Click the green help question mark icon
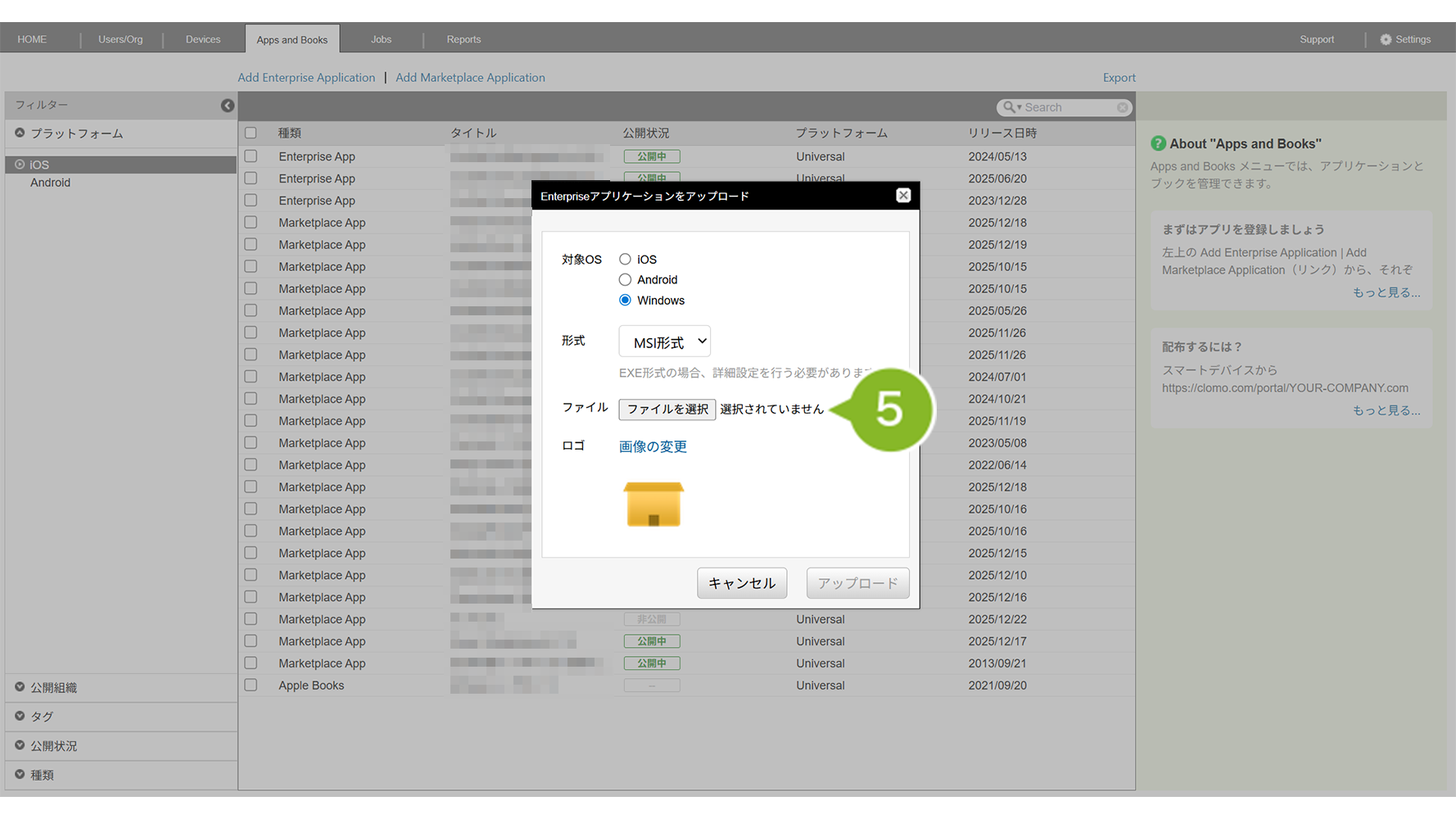This screenshot has height=819, width=1456. tap(1158, 143)
